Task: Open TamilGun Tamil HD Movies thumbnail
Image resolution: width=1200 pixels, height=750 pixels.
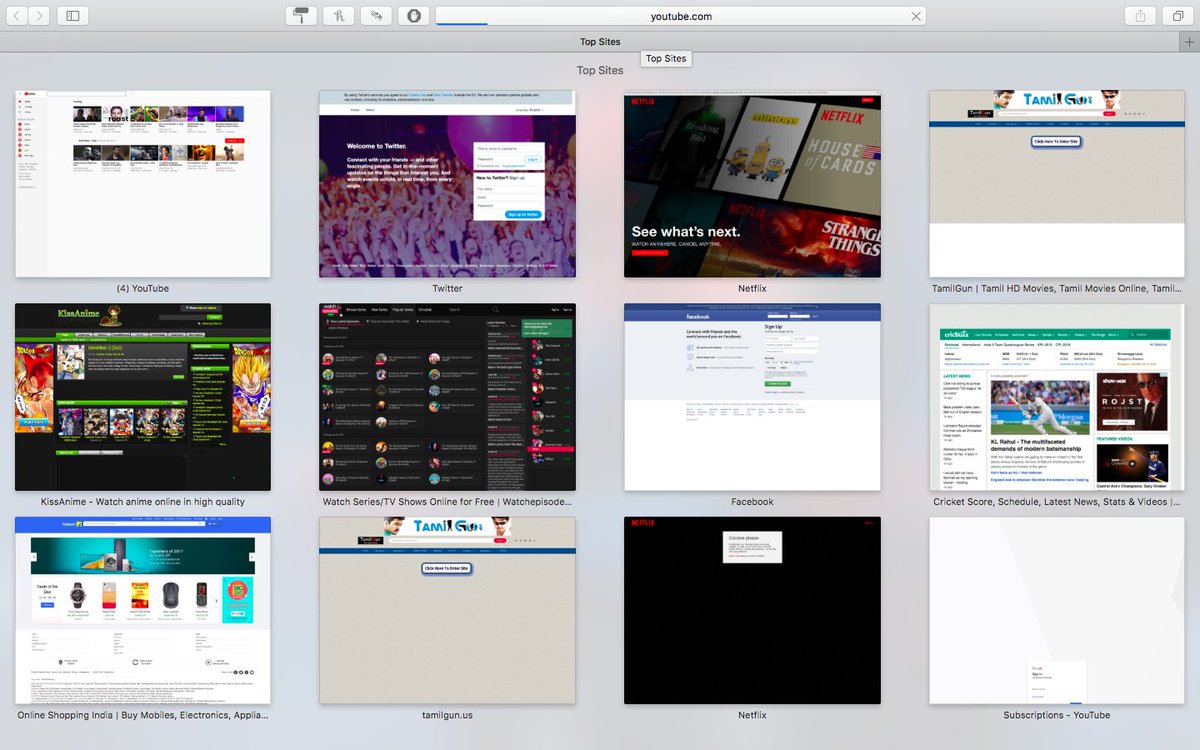Action: [x=1057, y=184]
